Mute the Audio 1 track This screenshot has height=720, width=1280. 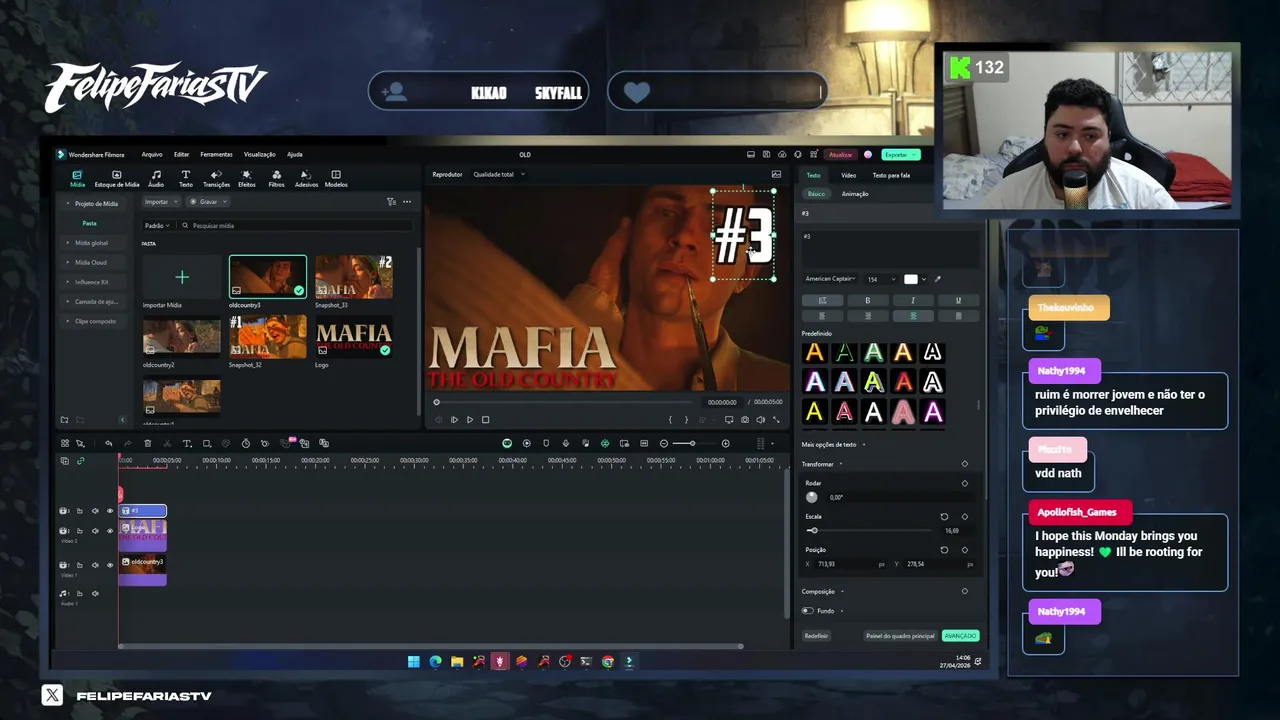click(x=95, y=594)
